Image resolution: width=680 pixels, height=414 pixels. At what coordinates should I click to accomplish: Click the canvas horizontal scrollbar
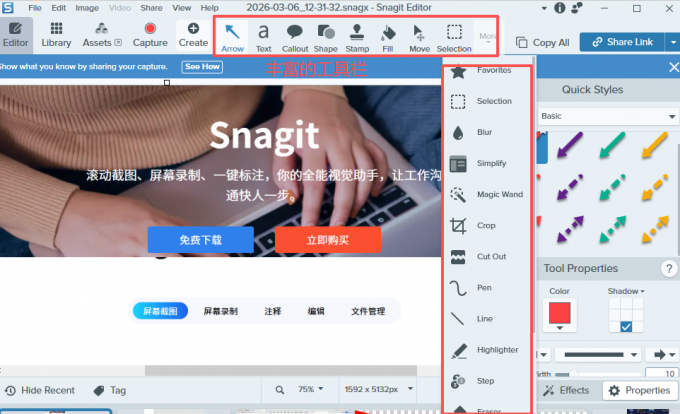tap(281, 370)
